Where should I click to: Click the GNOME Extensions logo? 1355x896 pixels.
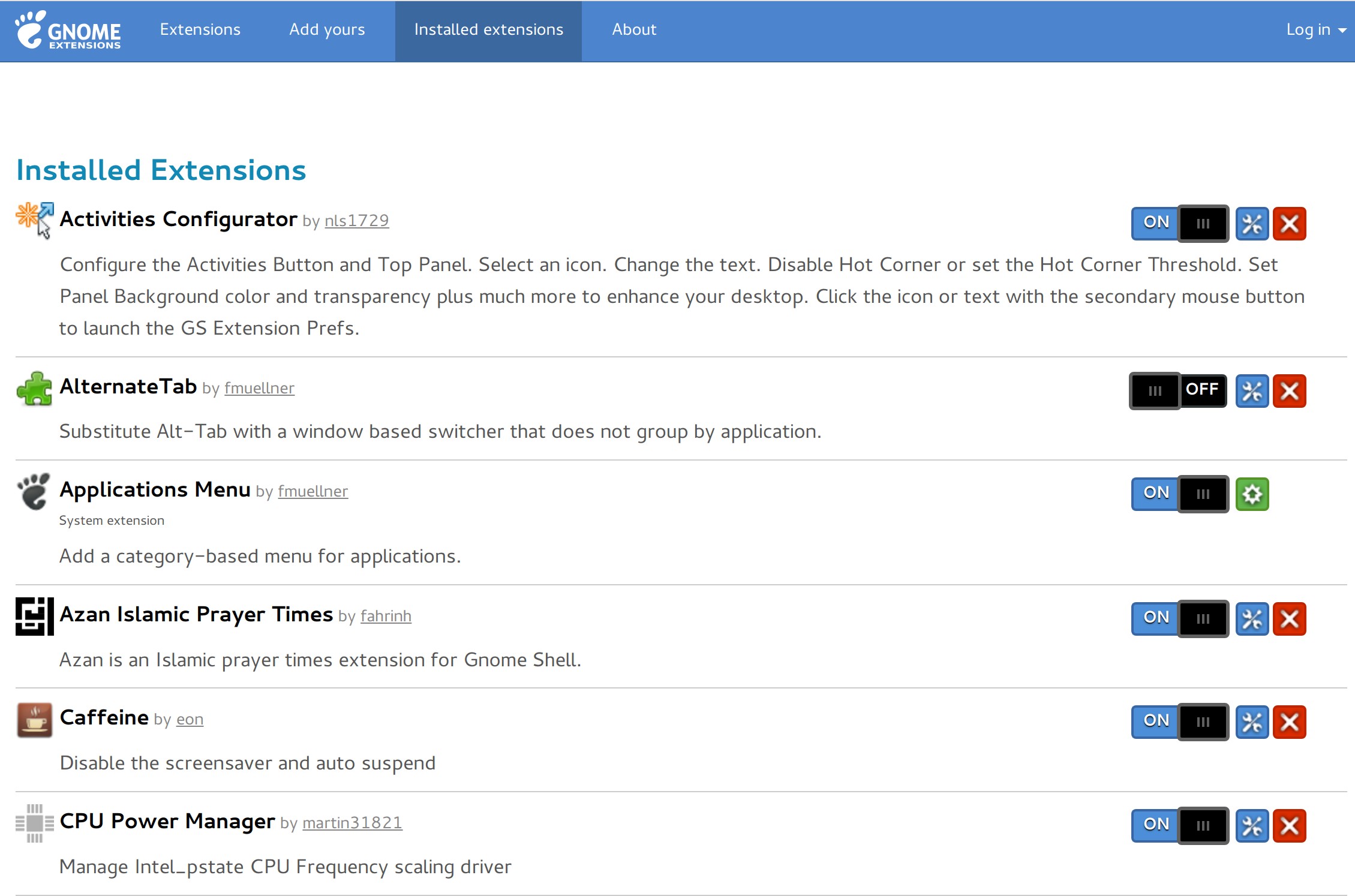[68, 30]
